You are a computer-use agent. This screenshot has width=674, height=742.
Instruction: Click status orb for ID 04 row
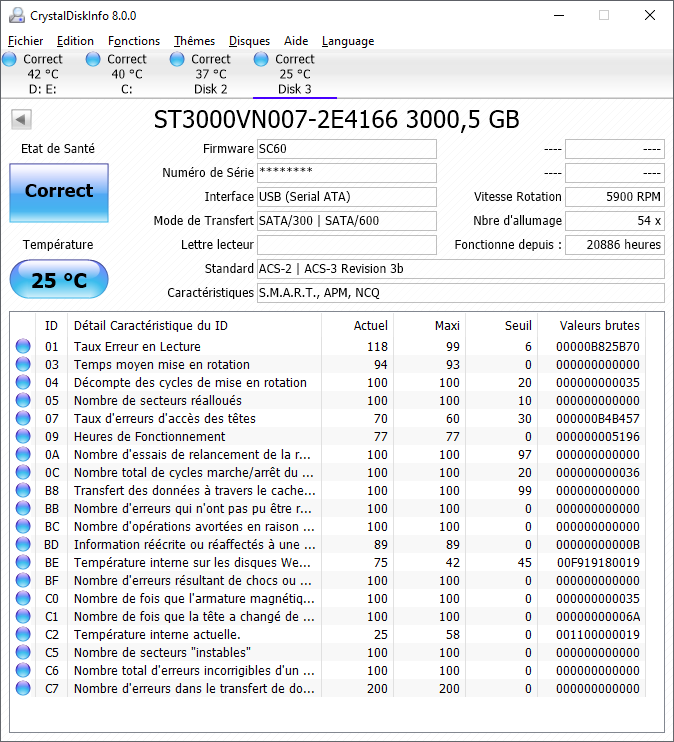pos(23,382)
